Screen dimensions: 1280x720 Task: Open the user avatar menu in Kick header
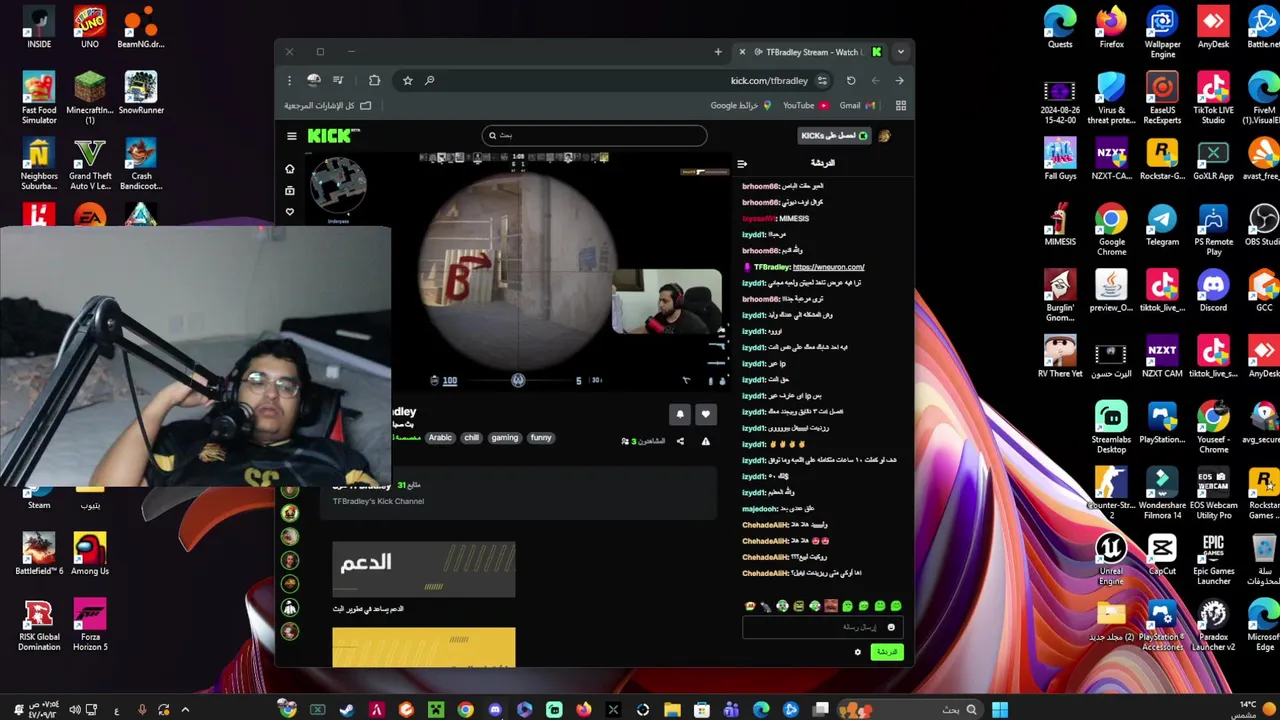[x=884, y=135]
